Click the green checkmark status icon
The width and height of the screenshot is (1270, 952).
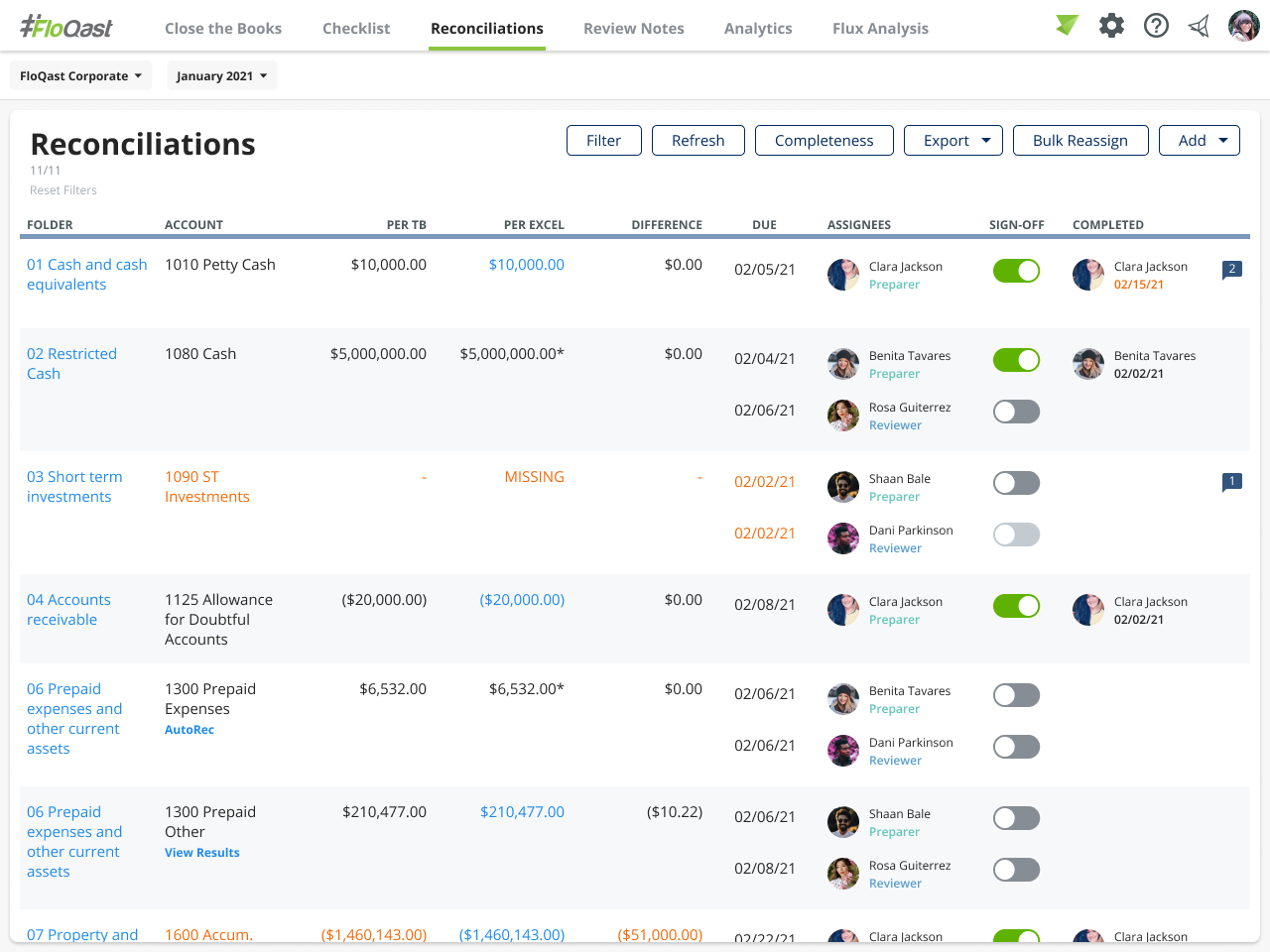[1067, 26]
